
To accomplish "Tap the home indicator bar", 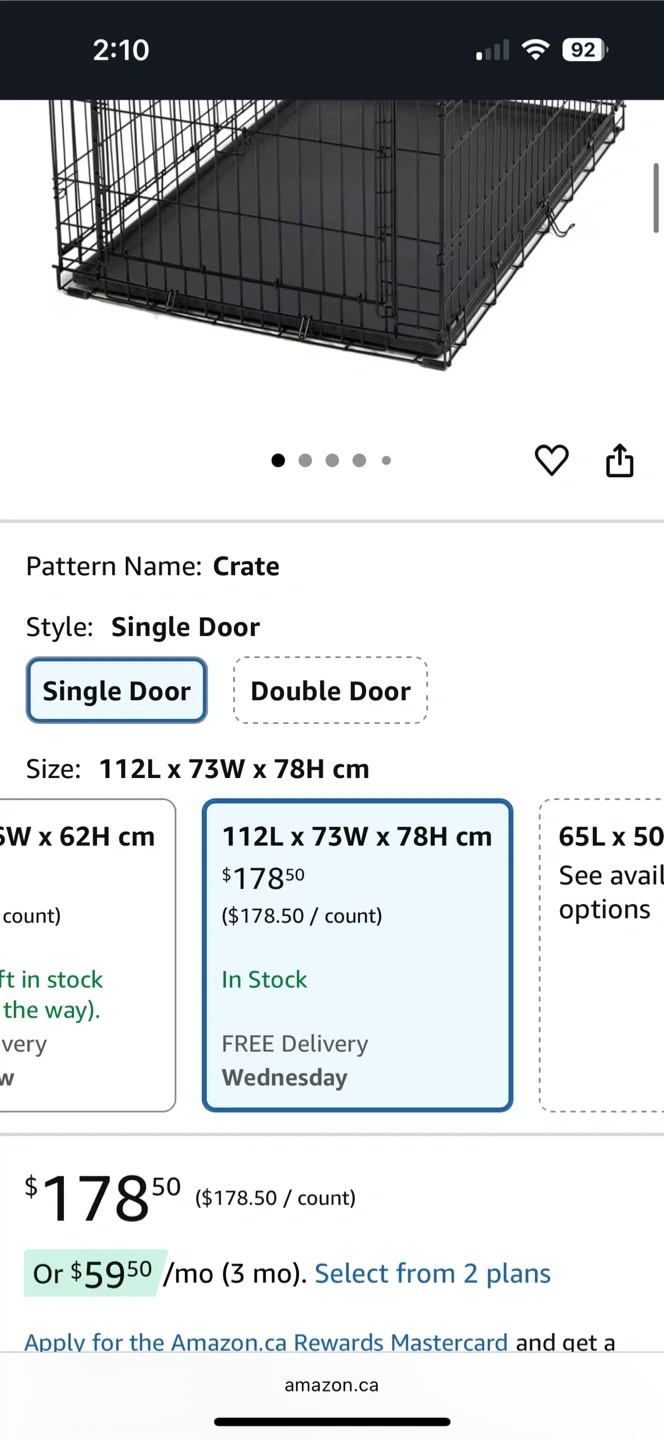I will click(331, 1421).
